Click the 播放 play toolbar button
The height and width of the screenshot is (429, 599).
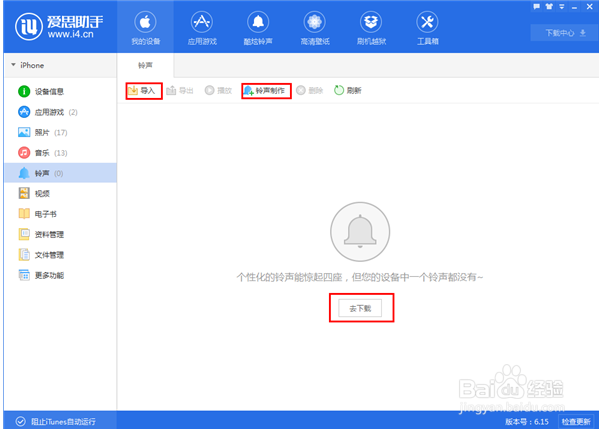pyautogui.click(x=219, y=91)
